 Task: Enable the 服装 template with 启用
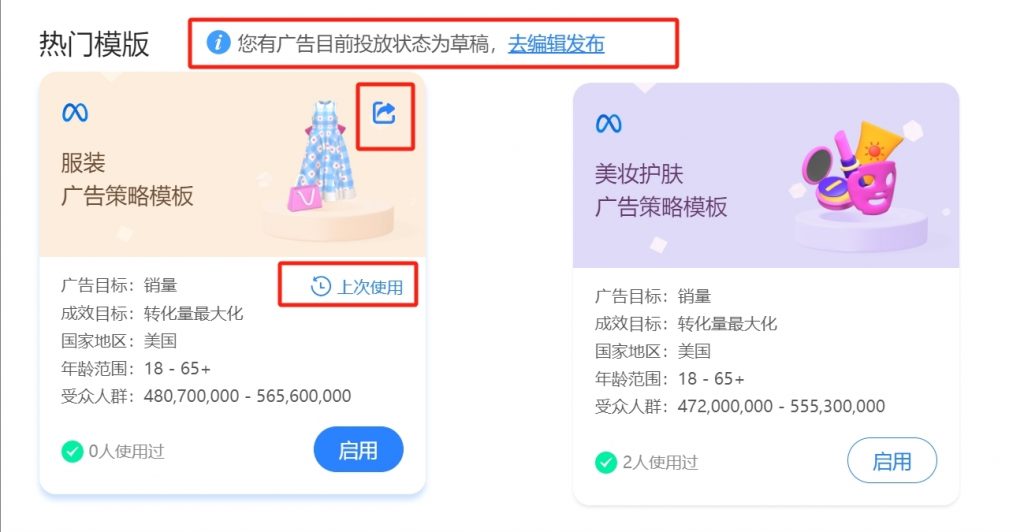358,450
